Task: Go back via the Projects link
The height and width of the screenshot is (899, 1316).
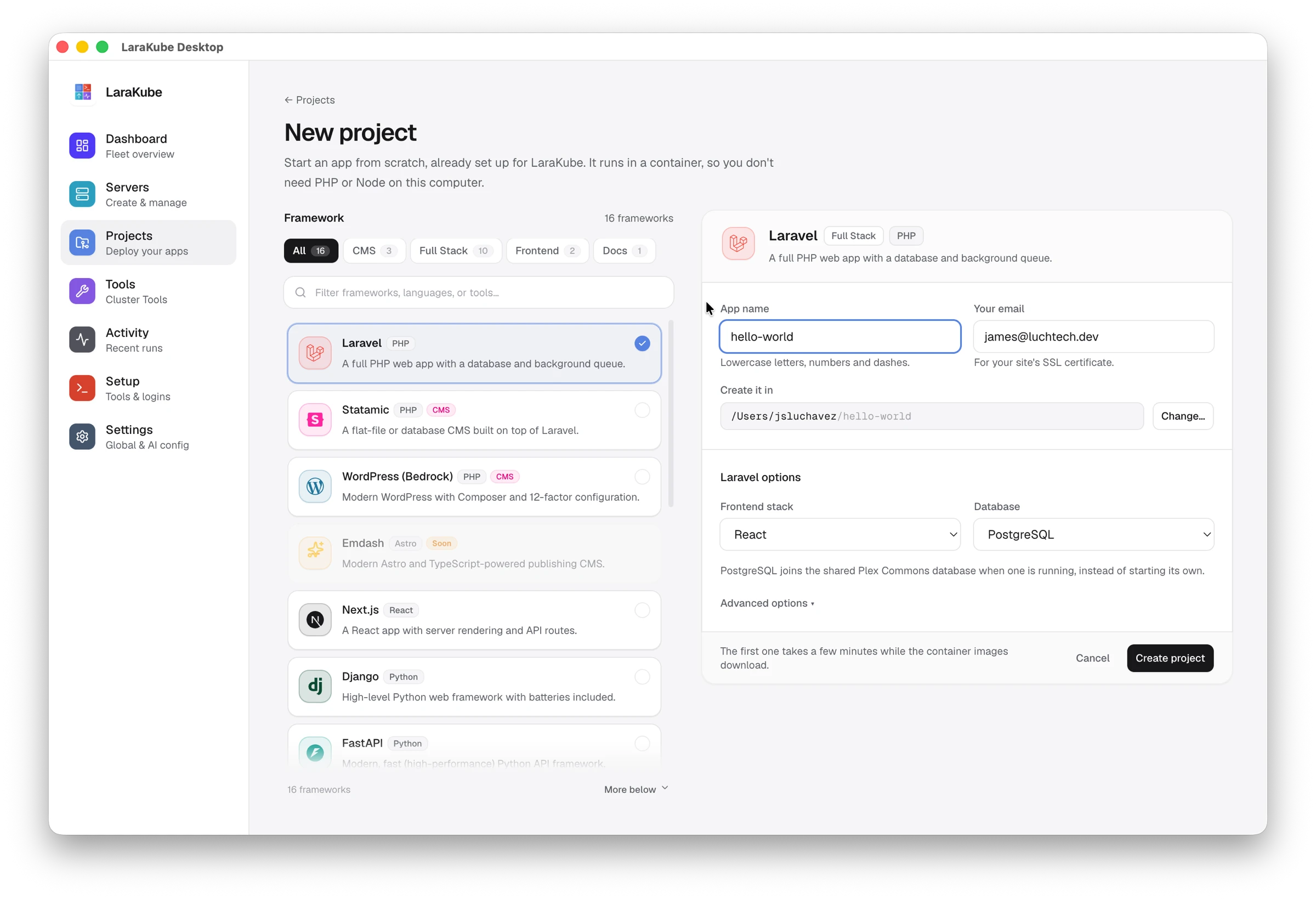Action: (310, 100)
